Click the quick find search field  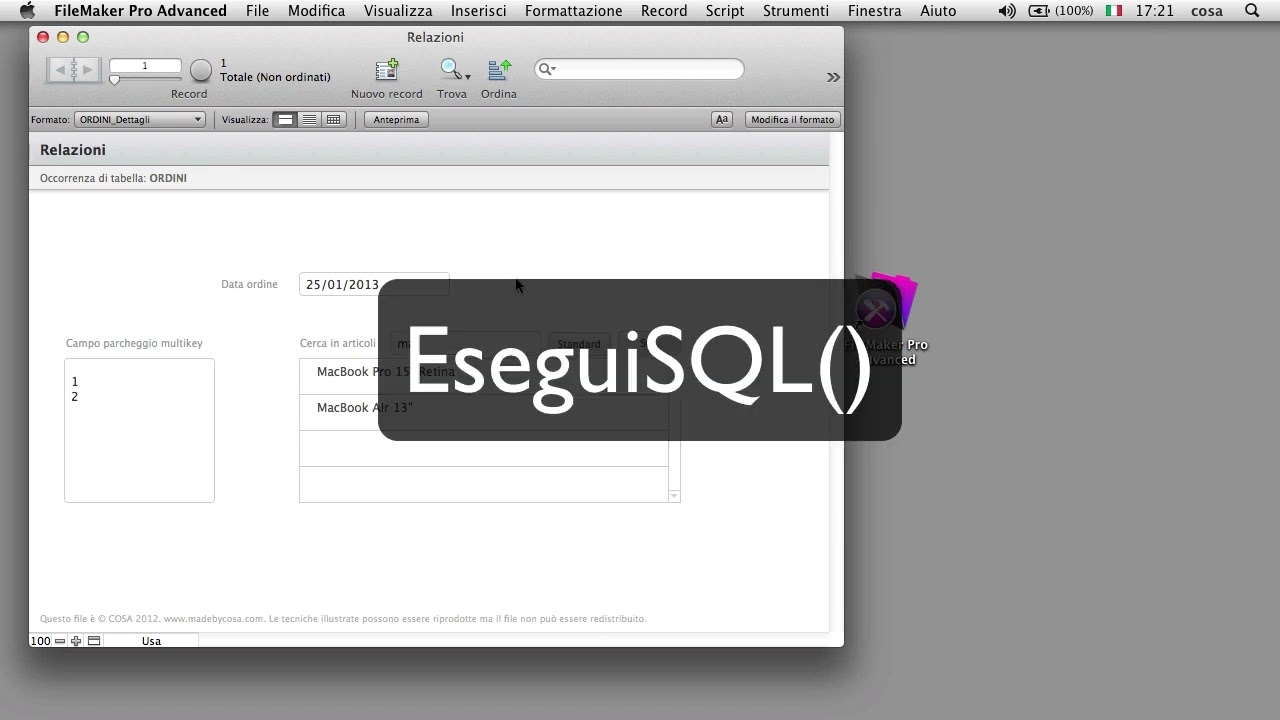[640, 69]
